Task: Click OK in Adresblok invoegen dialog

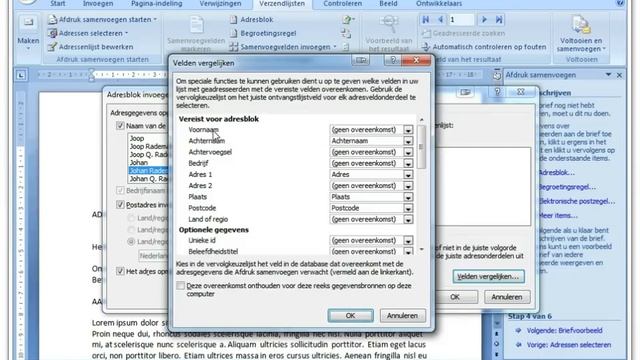Action: 455,297
